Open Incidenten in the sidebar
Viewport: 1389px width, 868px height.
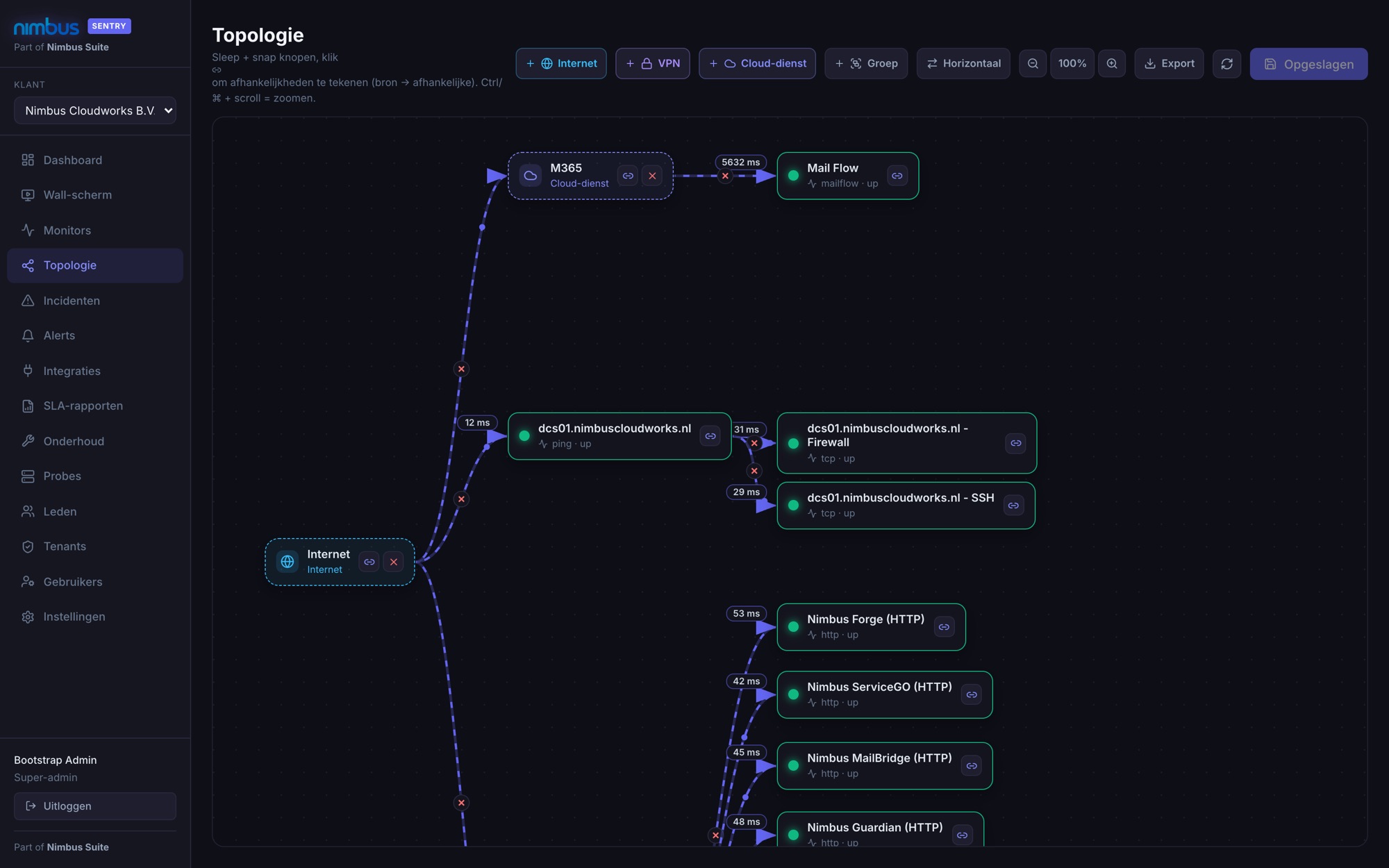[x=95, y=301]
